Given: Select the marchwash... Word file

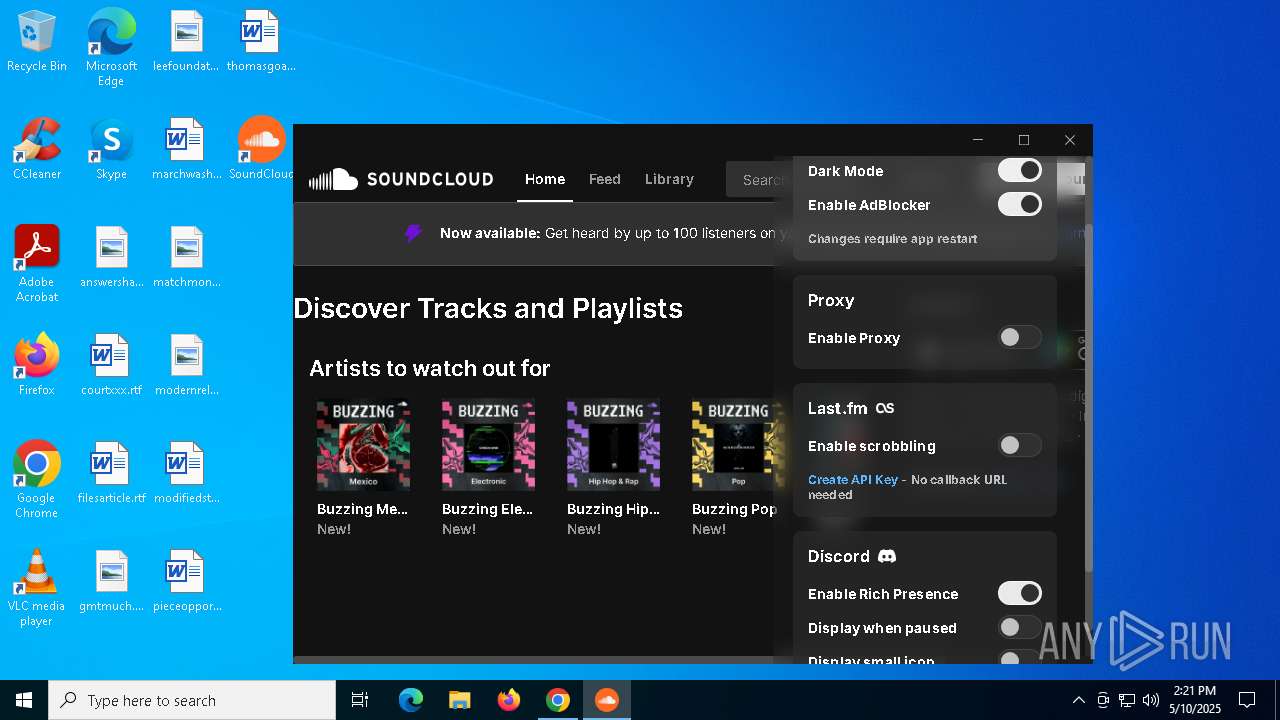Looking at the screenshot, I should pyautogui.click(x=187, y=149).
